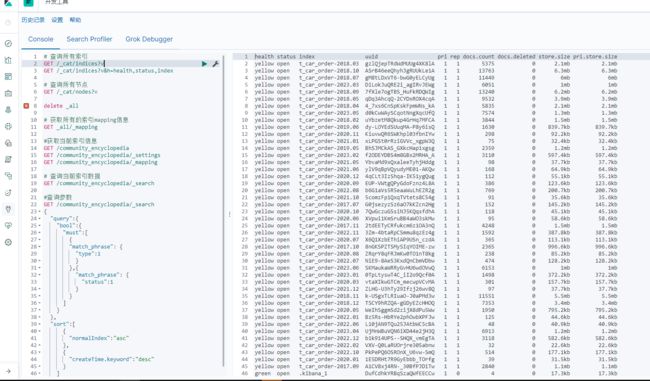The image size is (650, 381).
Task: Expand the sidebar with the bottom arrow
Action: 8,371
